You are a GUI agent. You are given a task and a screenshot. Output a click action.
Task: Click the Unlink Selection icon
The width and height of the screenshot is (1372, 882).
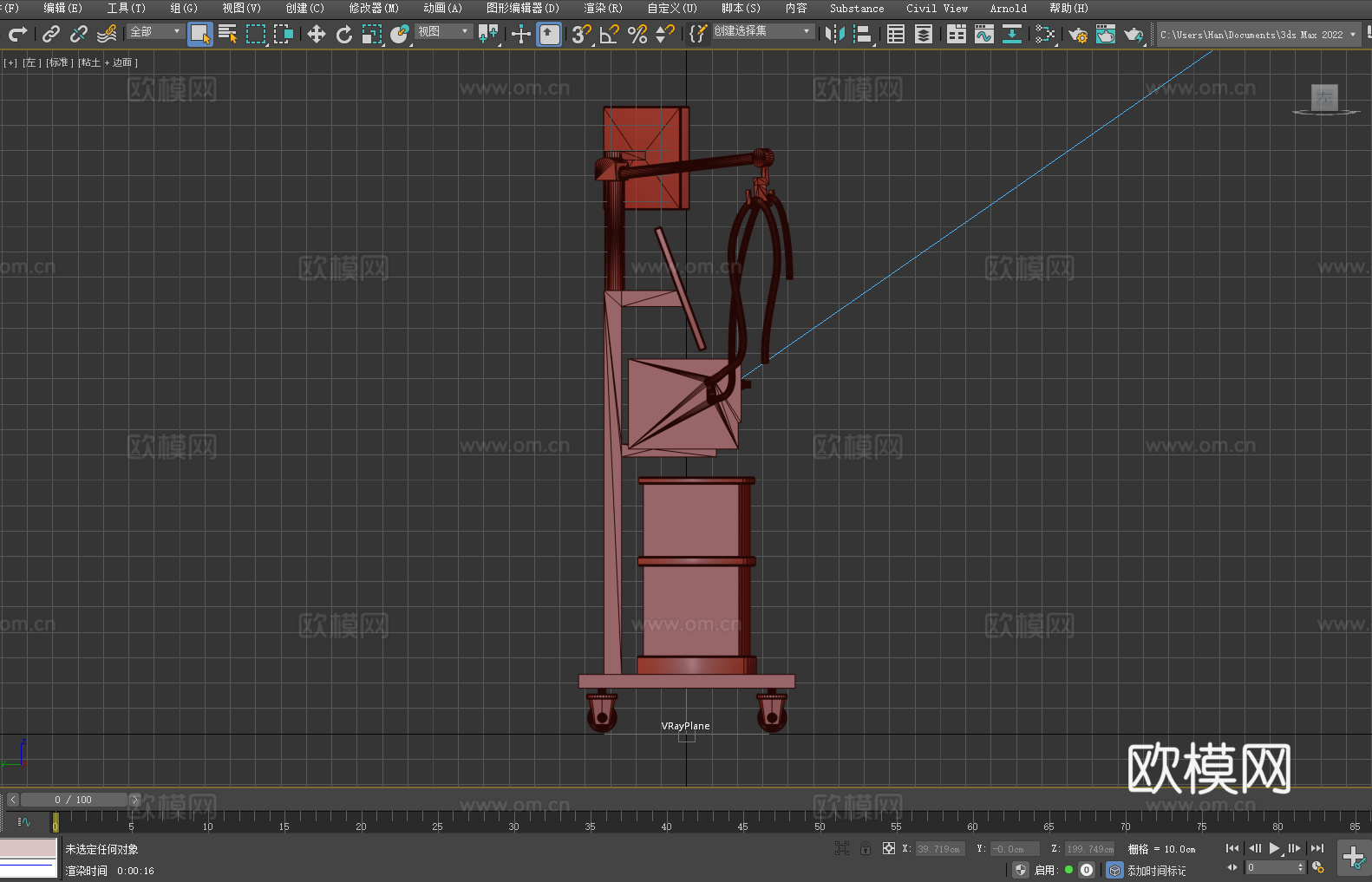point(79,34)
